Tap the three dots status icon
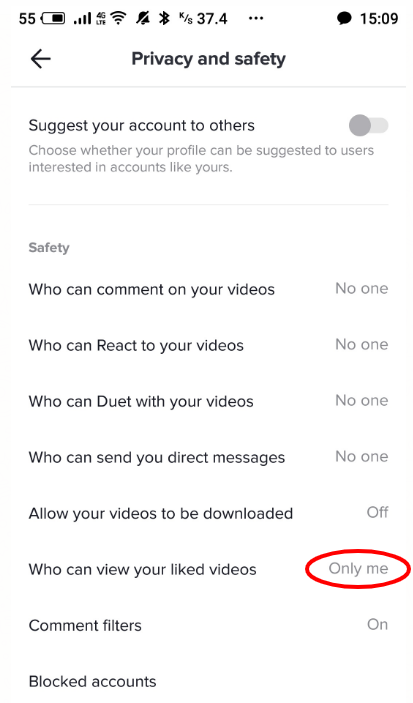The height and width of the screenshot is (703, 413). 256,18
